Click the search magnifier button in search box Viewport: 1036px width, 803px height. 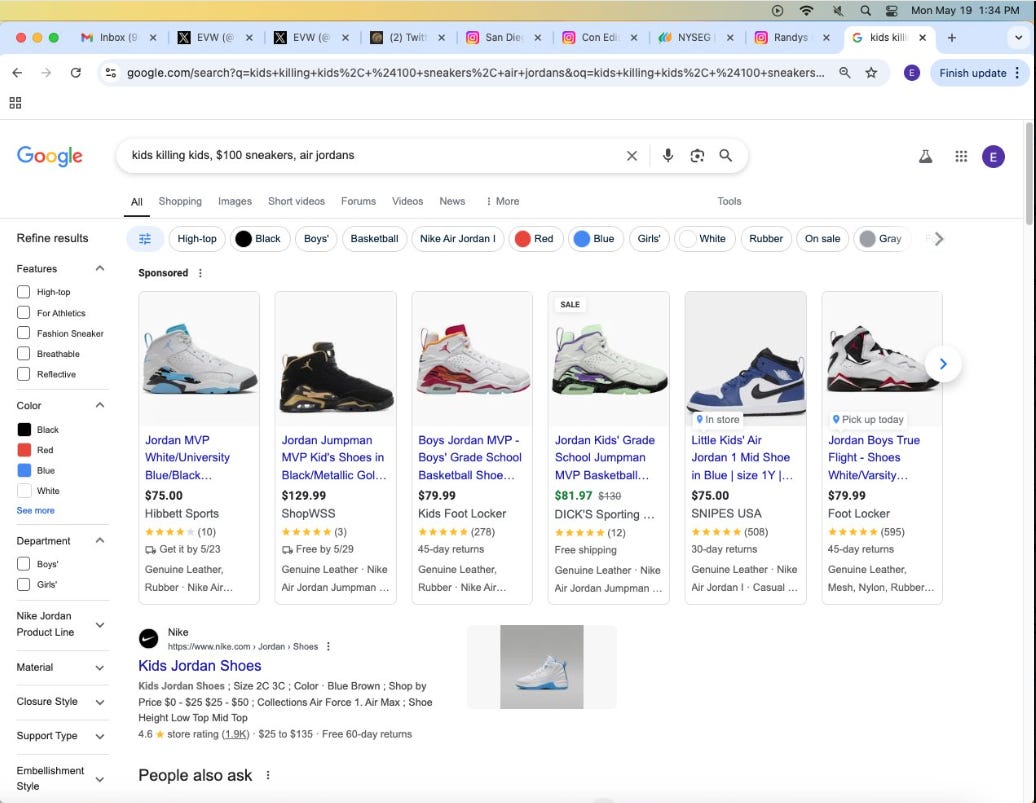pyautogui.click(x=725, y=155)
